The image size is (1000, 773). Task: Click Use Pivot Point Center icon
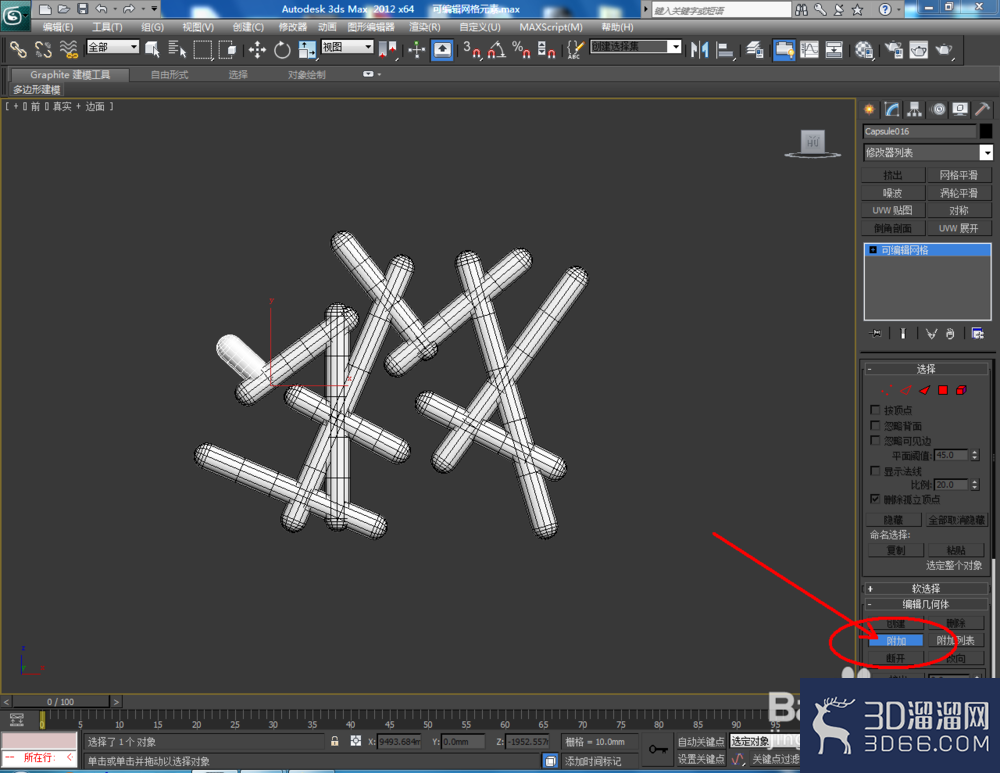(387, 50)
